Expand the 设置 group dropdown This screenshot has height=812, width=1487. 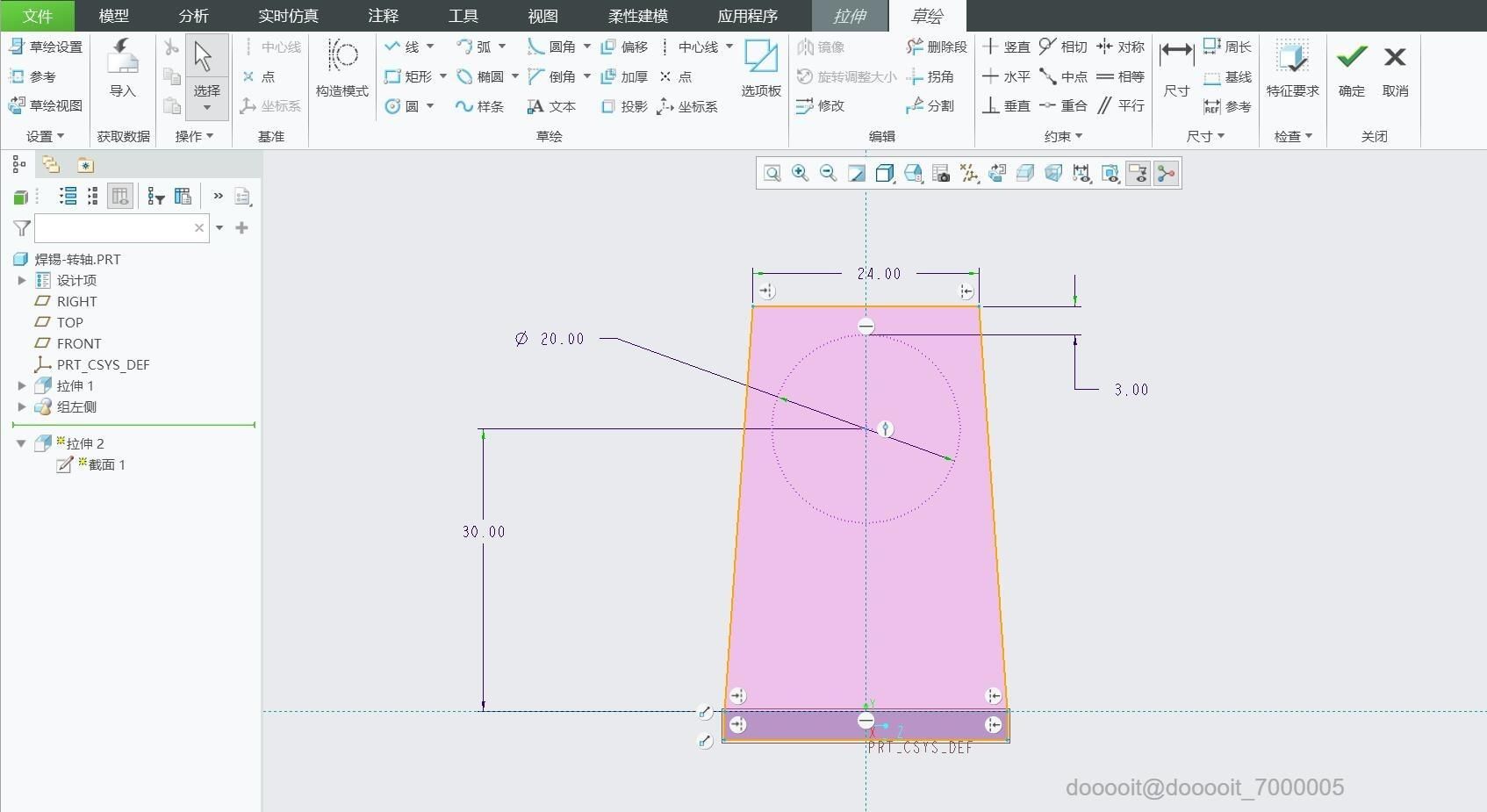[x=46, y=136]
